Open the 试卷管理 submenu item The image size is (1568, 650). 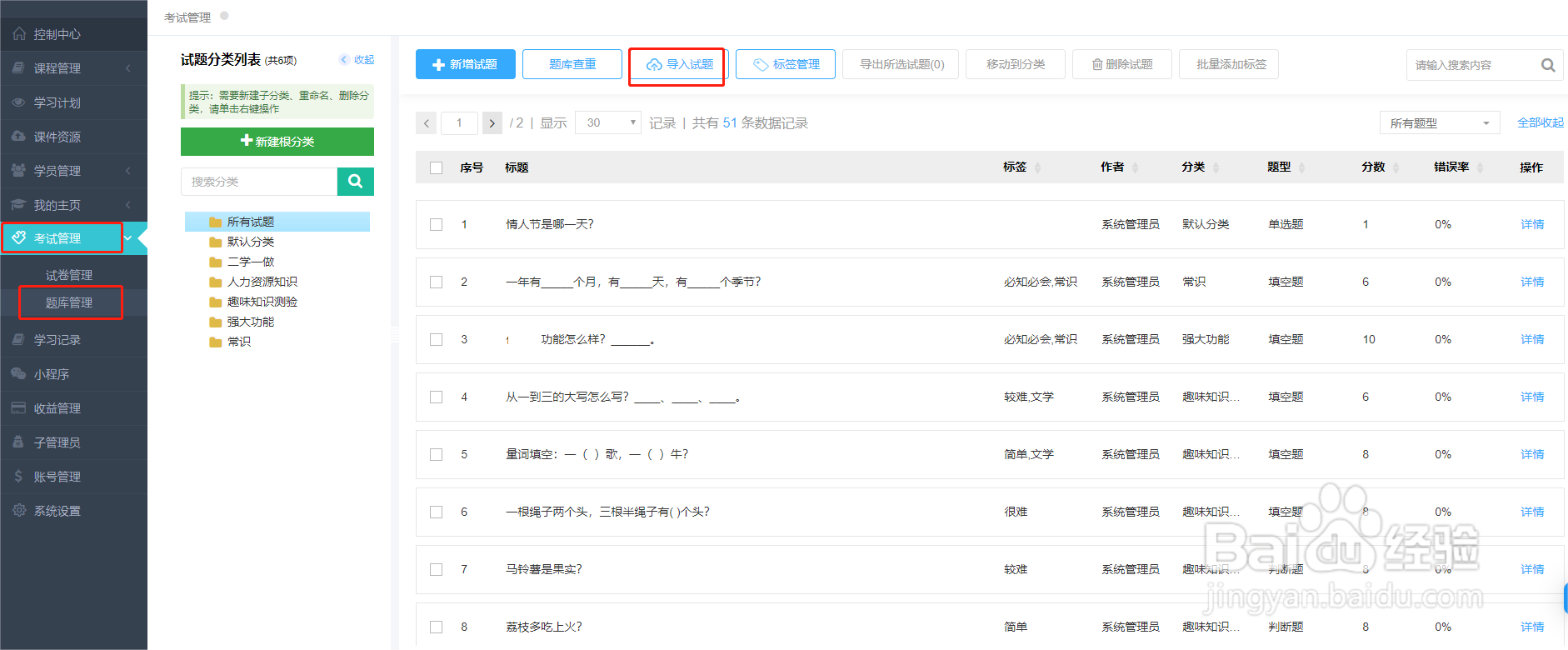(69, 275)
